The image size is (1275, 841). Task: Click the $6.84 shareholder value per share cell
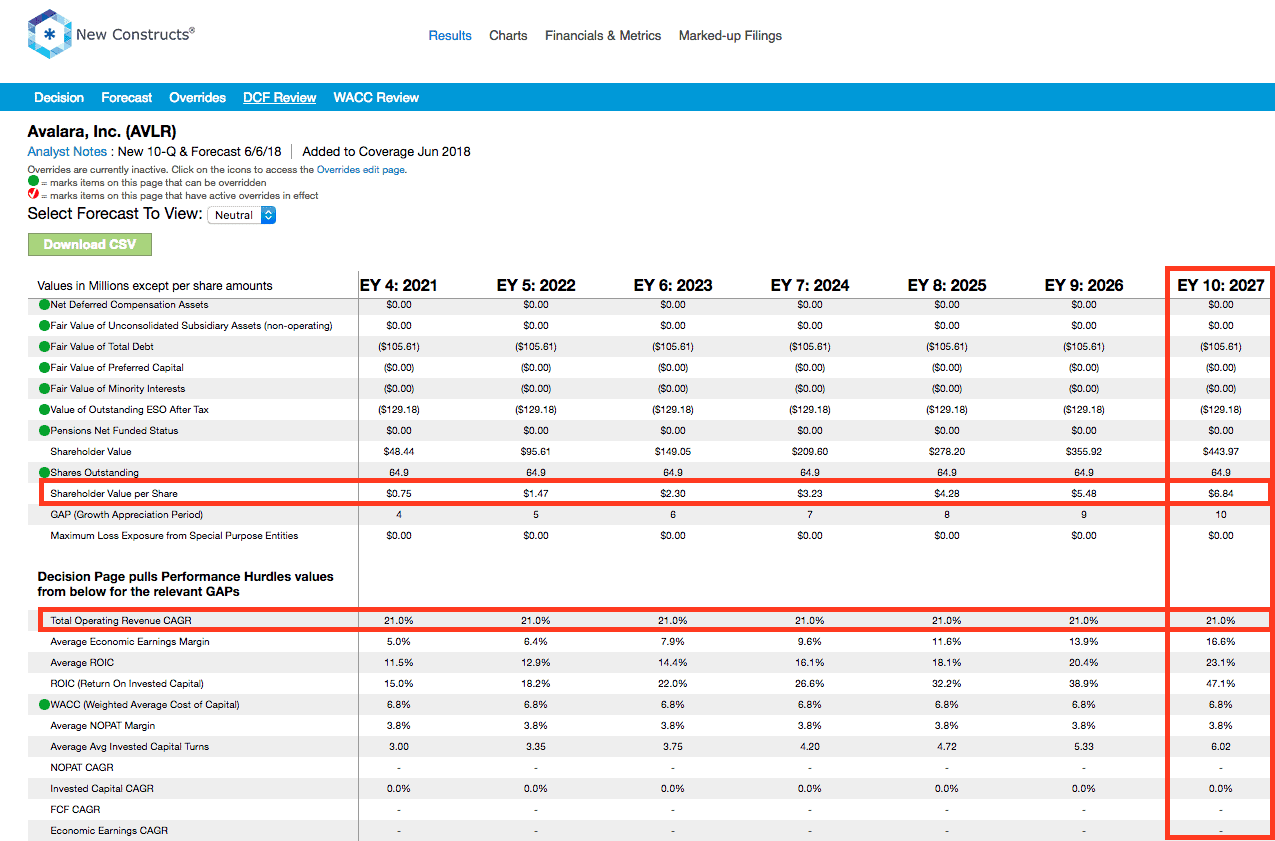pyautogui.click(x=1221, y=493)
